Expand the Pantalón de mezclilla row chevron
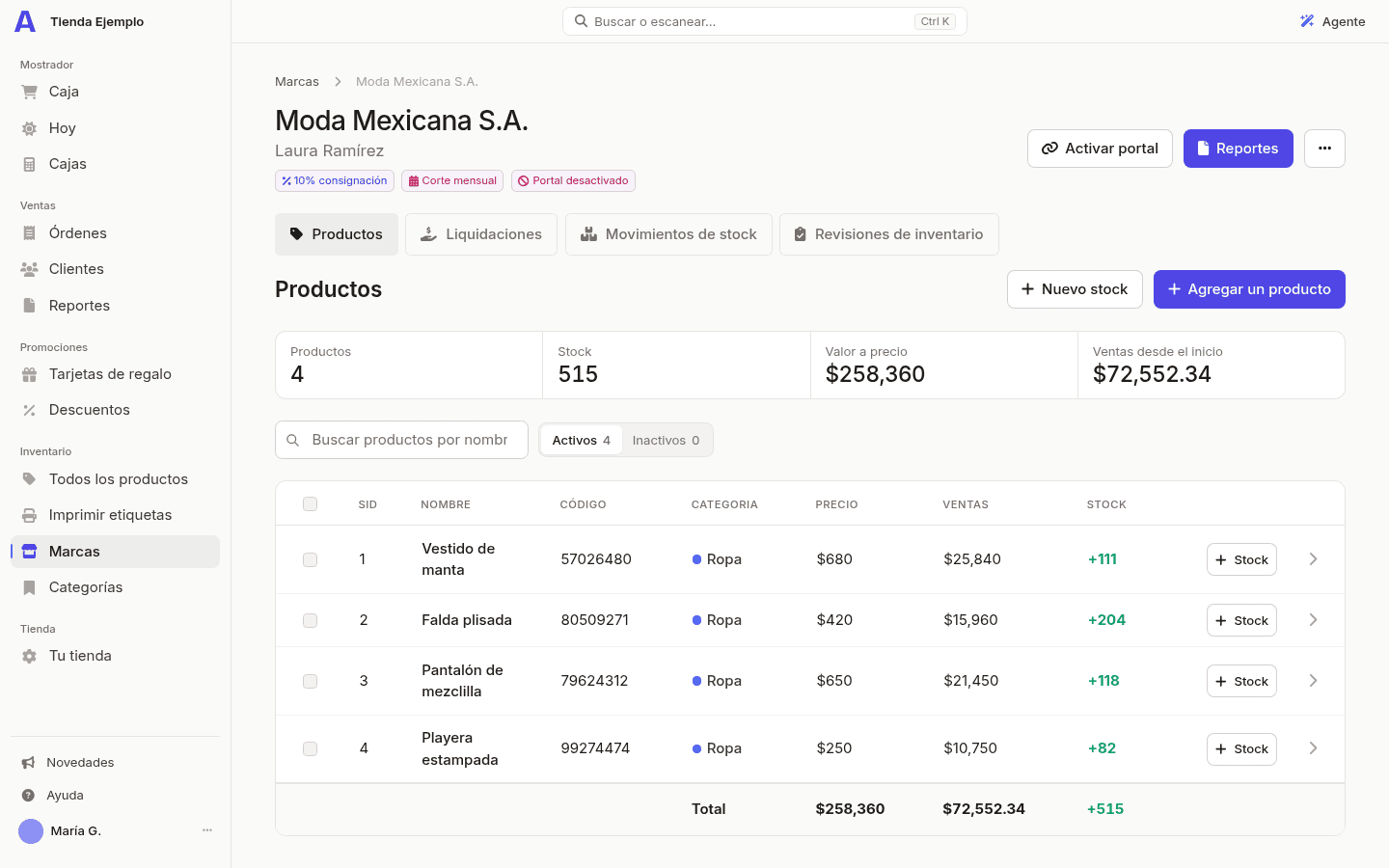The height and width of the screenshot is (868, 1389). click(x=1313, y=681)
